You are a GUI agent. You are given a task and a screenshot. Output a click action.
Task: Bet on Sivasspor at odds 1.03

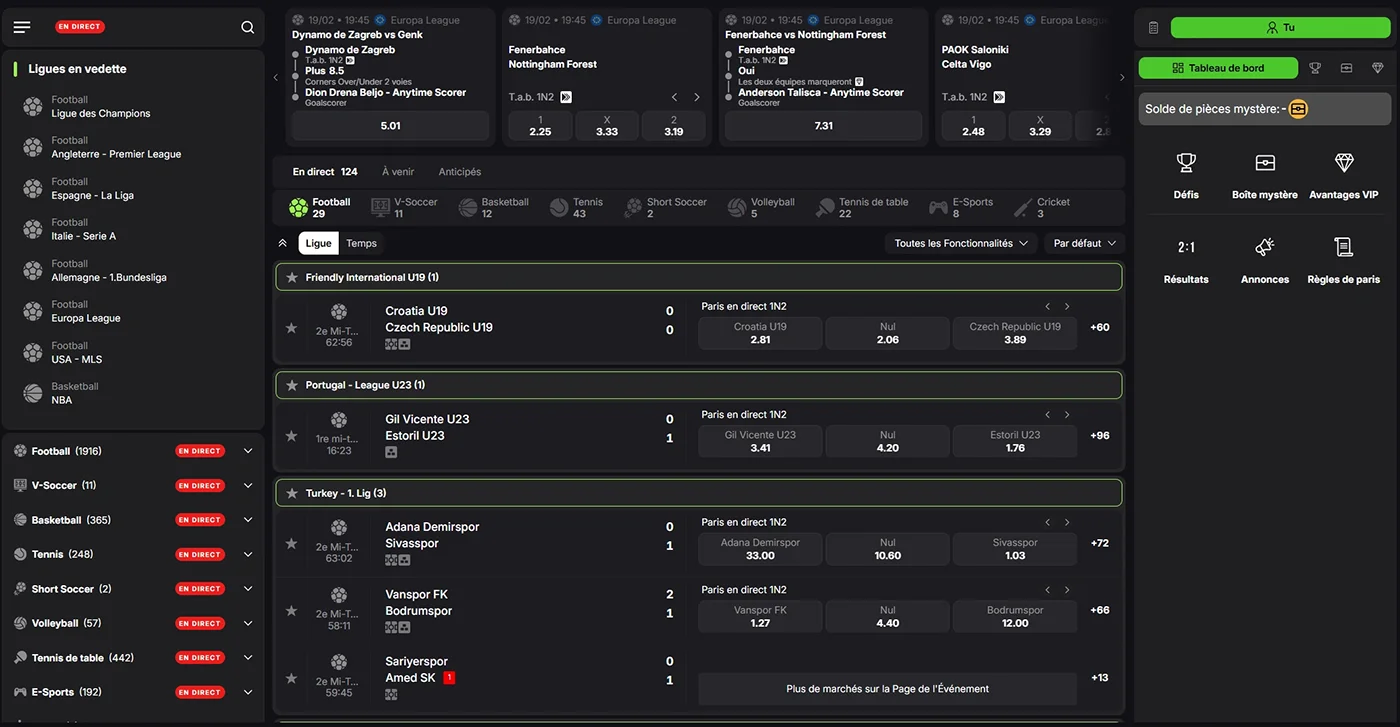tap(1015, 549)
